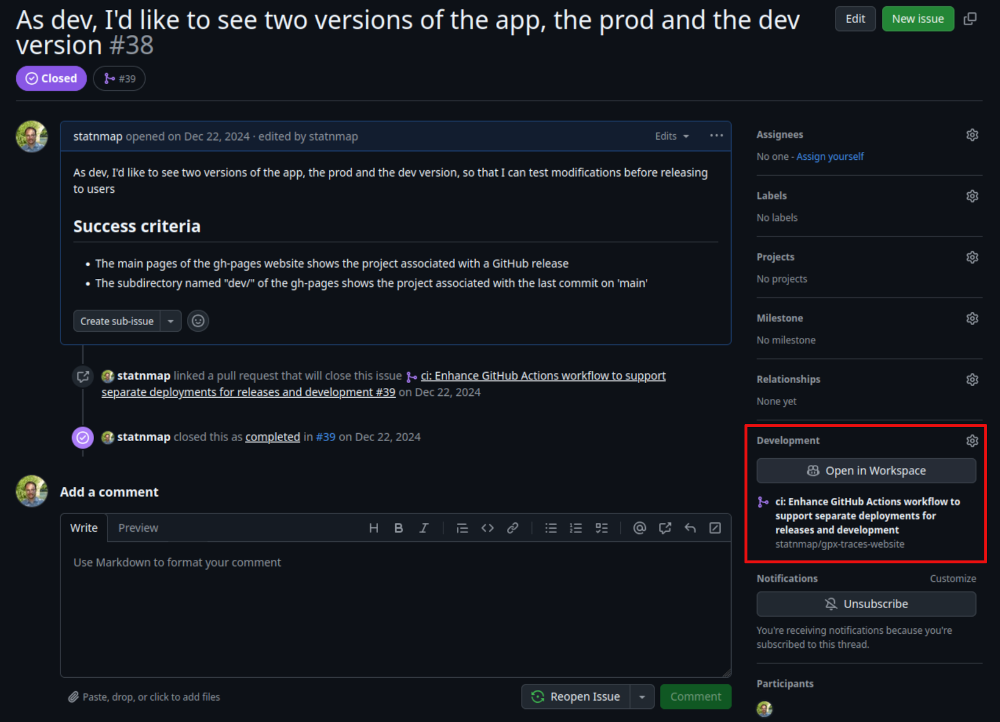Open Development settings gear
Viewport: 1000px width, 722px height.
[x=972, y=441]
